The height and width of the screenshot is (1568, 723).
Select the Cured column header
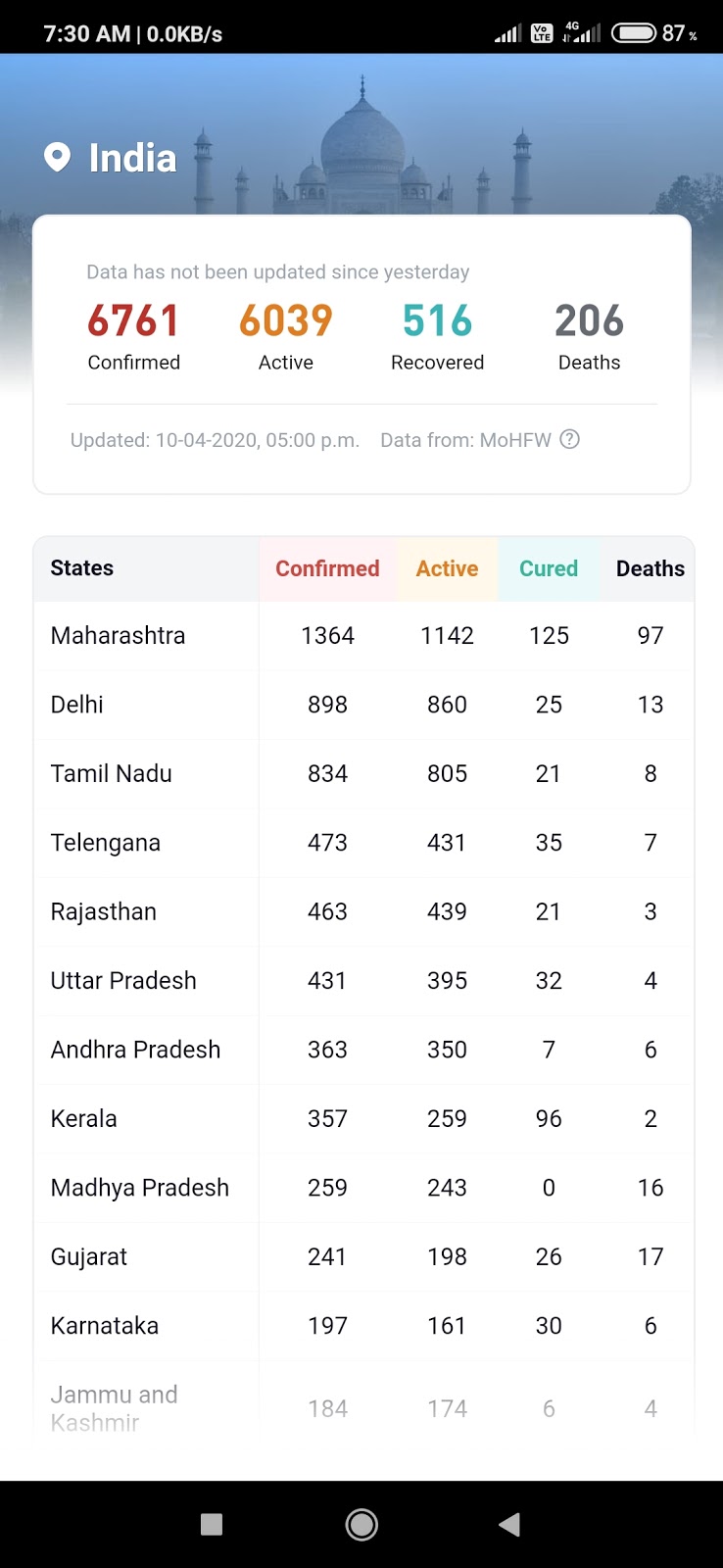(549, 568)
